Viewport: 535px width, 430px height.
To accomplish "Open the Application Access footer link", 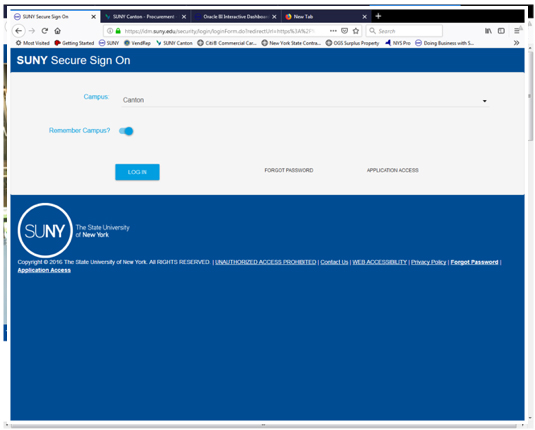I will [44, 270].
